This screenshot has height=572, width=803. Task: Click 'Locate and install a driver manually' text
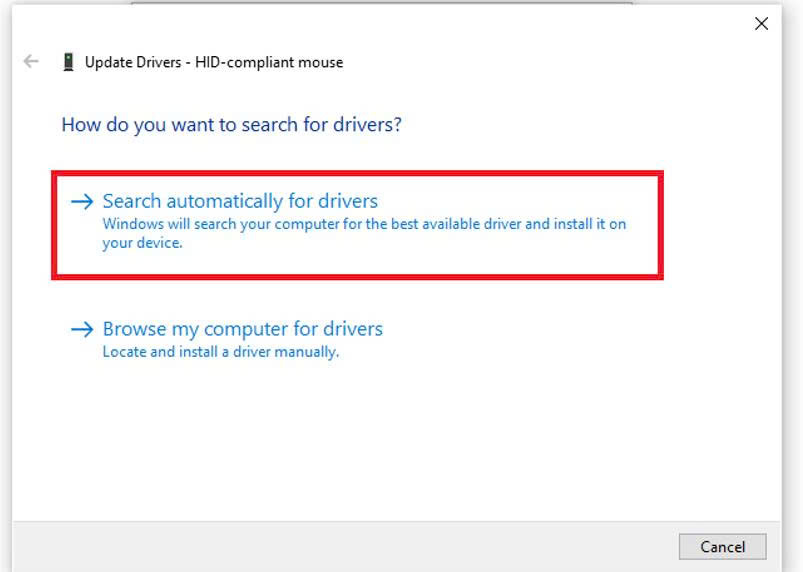click(x=220, y=352)
